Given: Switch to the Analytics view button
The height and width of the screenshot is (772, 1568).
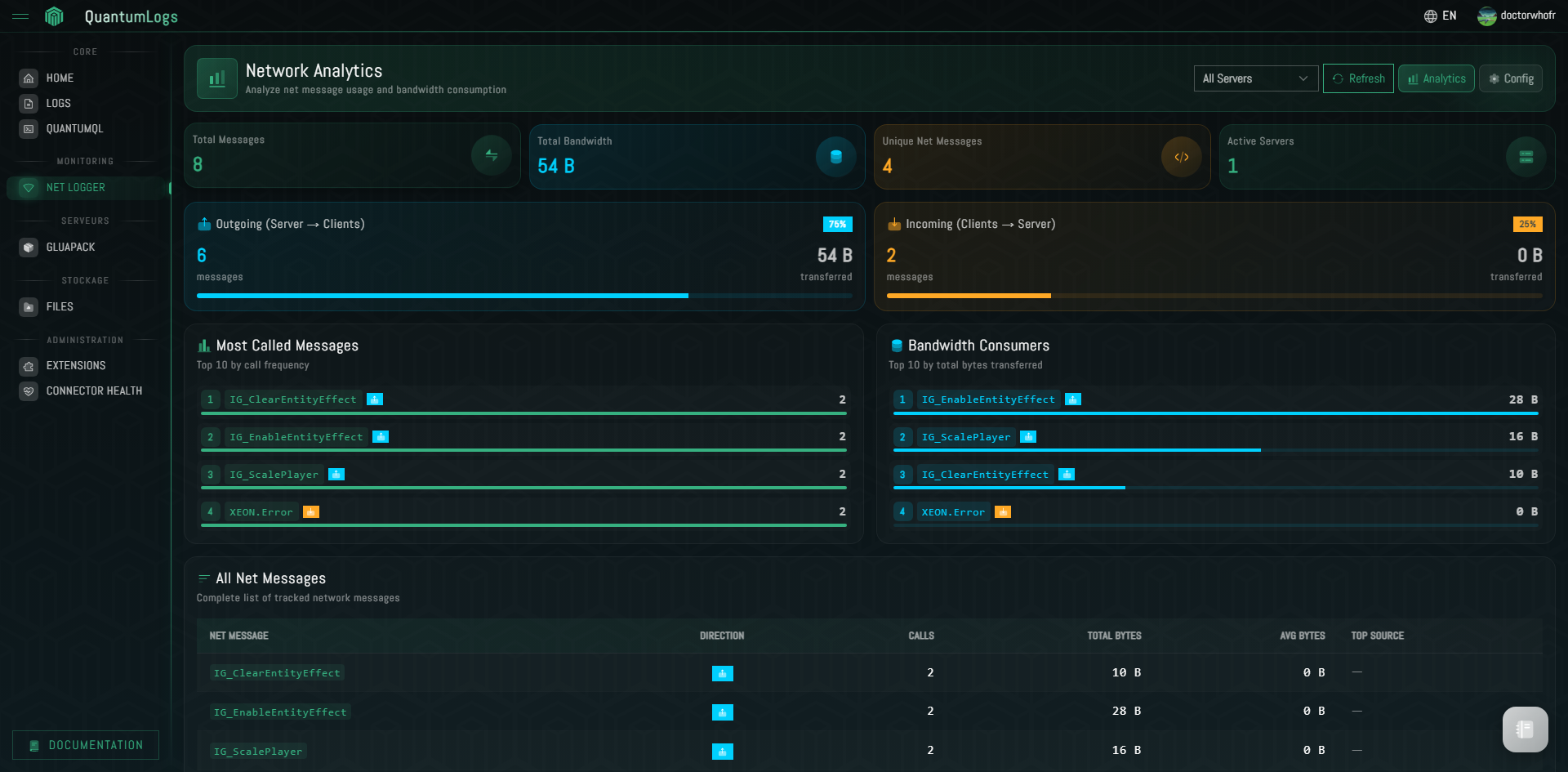Looking at the screenshot, I should pos(1437,78).
